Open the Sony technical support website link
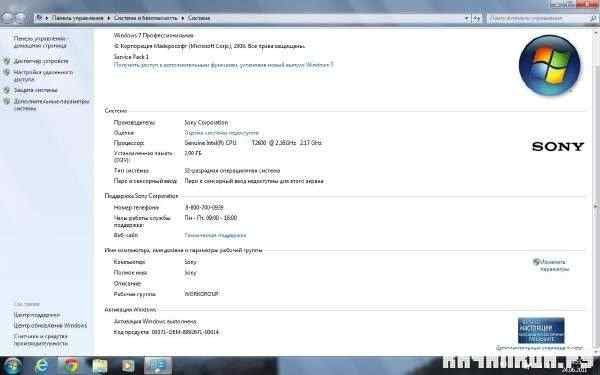 215,235
